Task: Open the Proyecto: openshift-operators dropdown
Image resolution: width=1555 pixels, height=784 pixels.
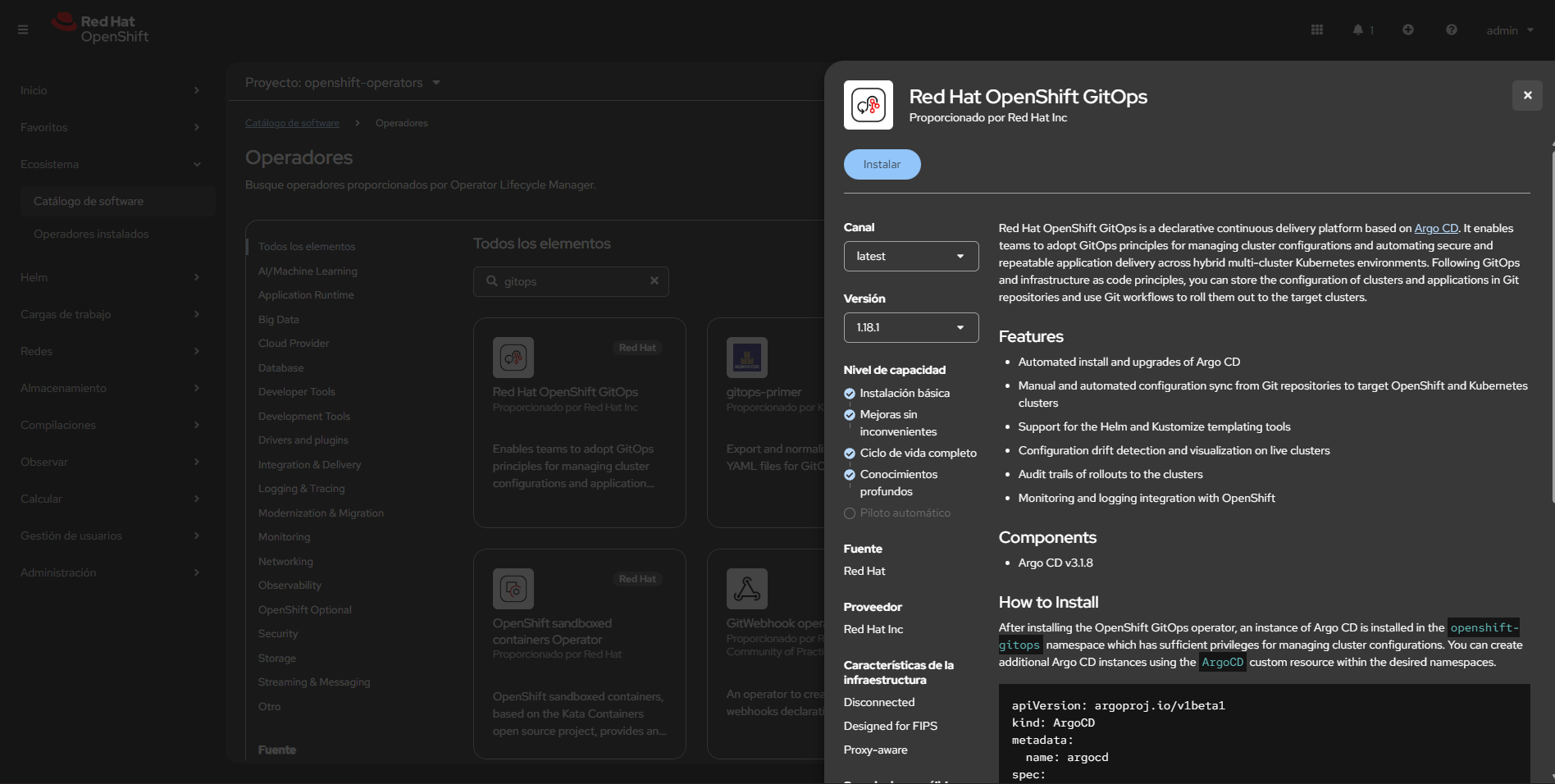Action: (x=342, y=83)
